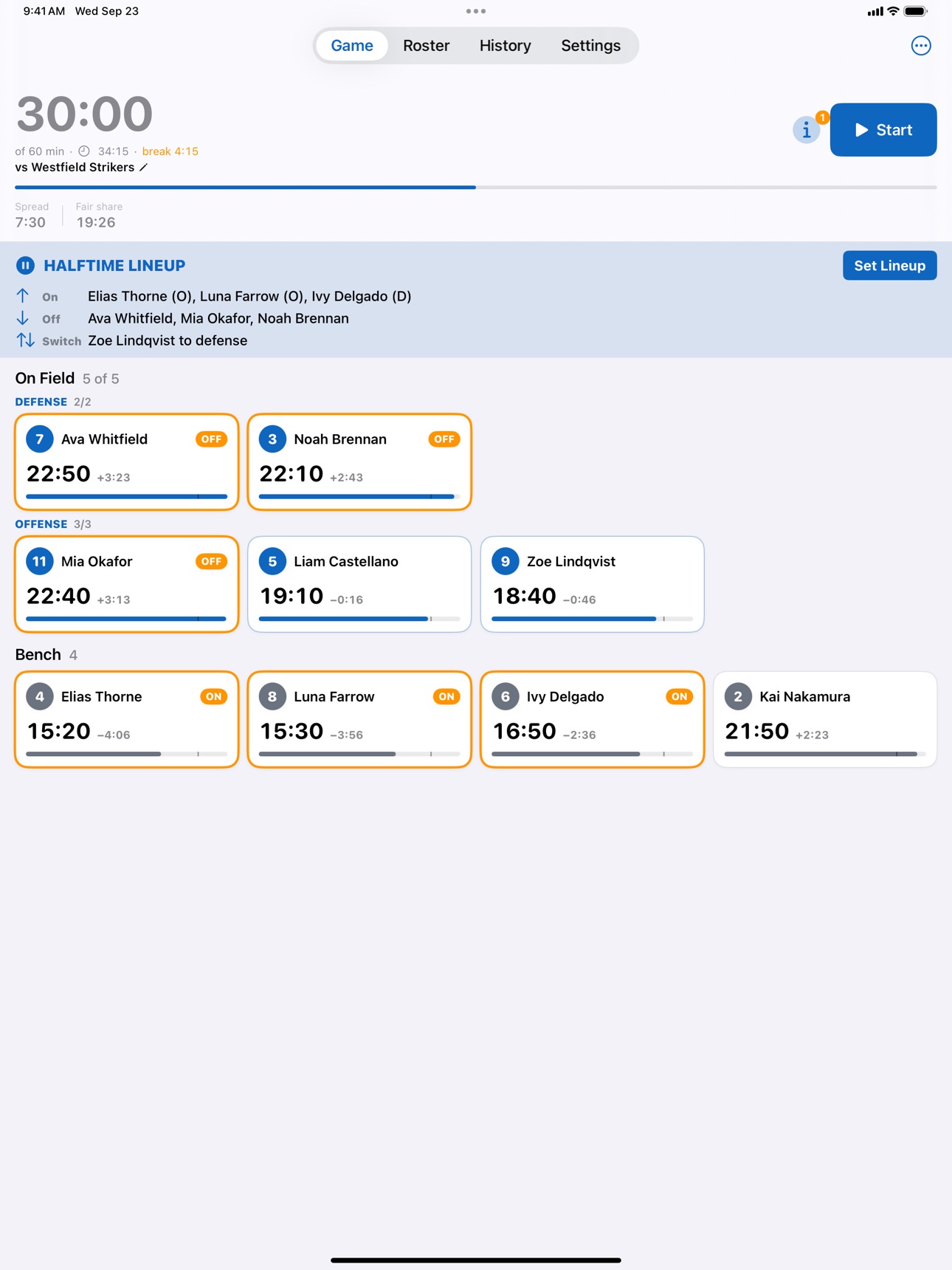Open the info alerts icon
Viewport: 952px width, 1270px height.
pyautogui.click(x=806, y=131)
